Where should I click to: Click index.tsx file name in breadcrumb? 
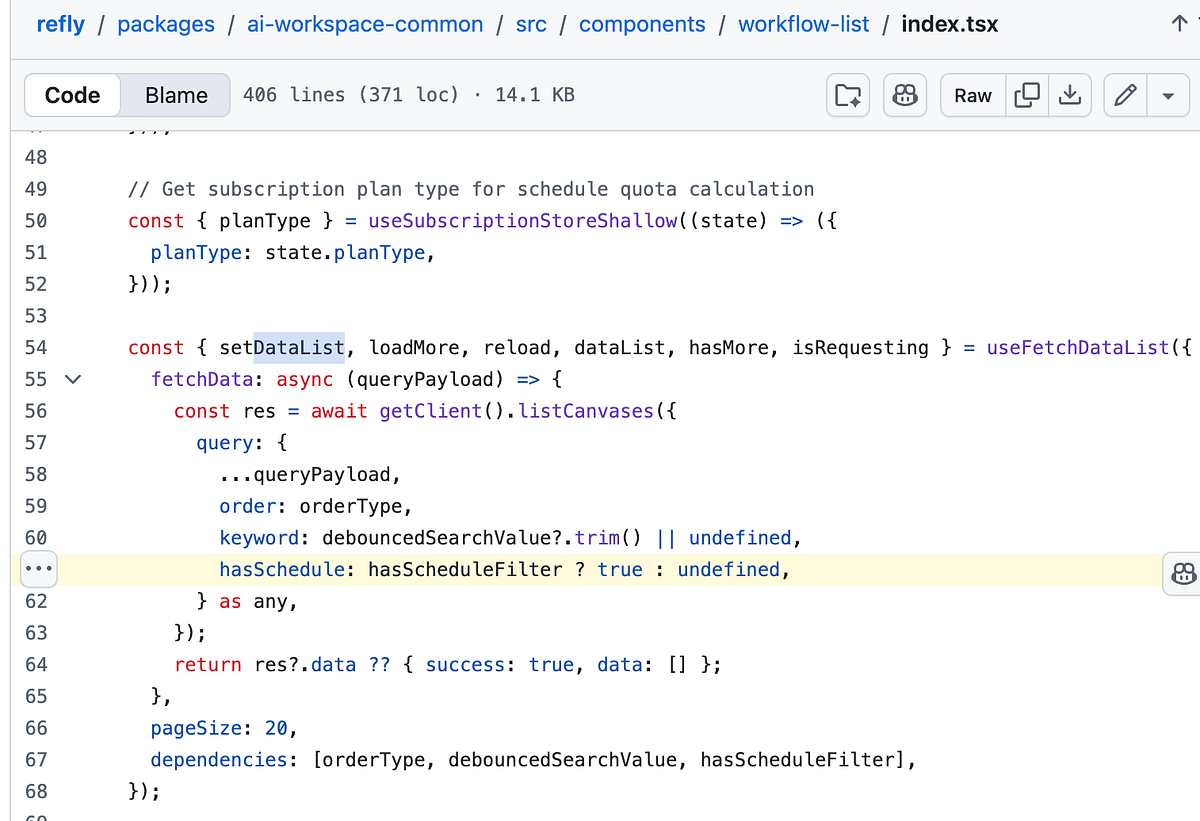950,24
